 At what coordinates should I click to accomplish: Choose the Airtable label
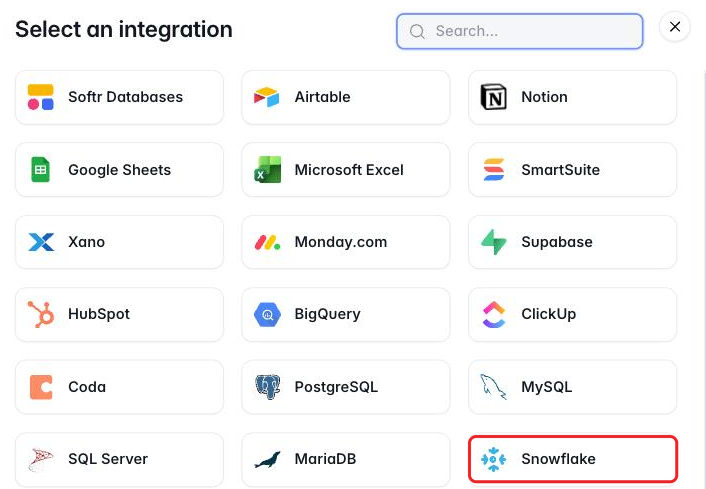[322, 97]
